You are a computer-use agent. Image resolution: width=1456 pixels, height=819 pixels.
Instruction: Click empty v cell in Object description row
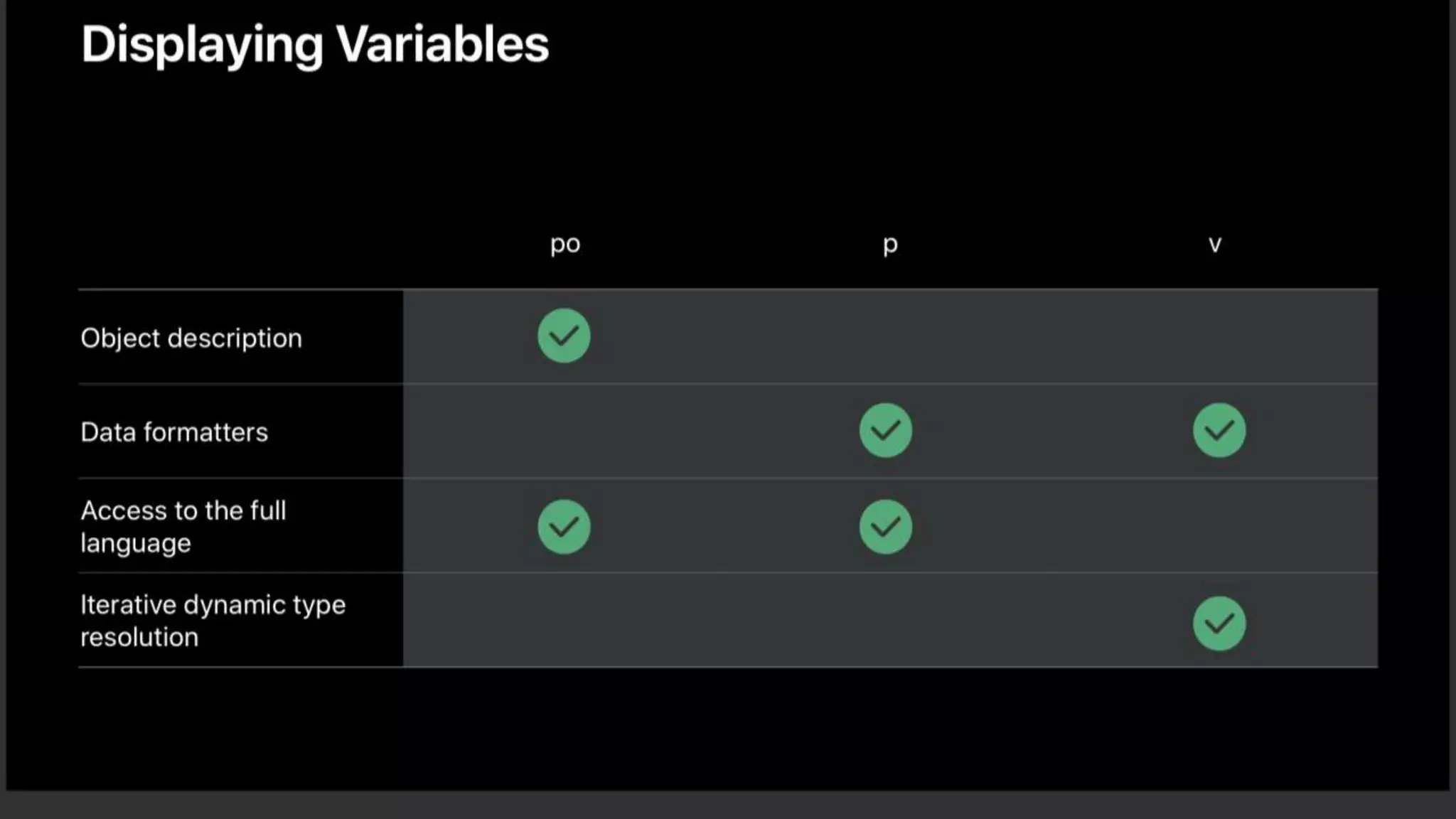[1219, 336]
